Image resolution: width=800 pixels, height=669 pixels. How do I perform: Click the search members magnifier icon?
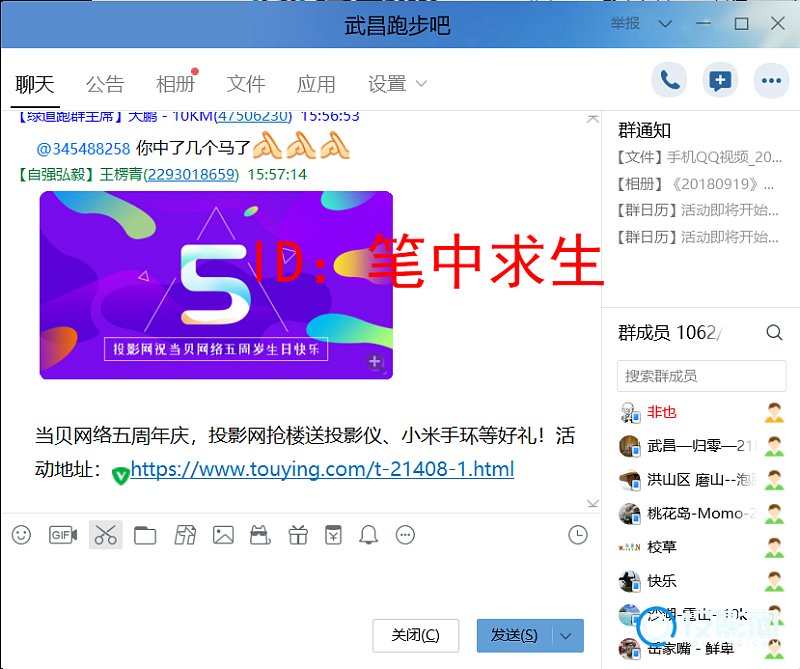point(774,333)
